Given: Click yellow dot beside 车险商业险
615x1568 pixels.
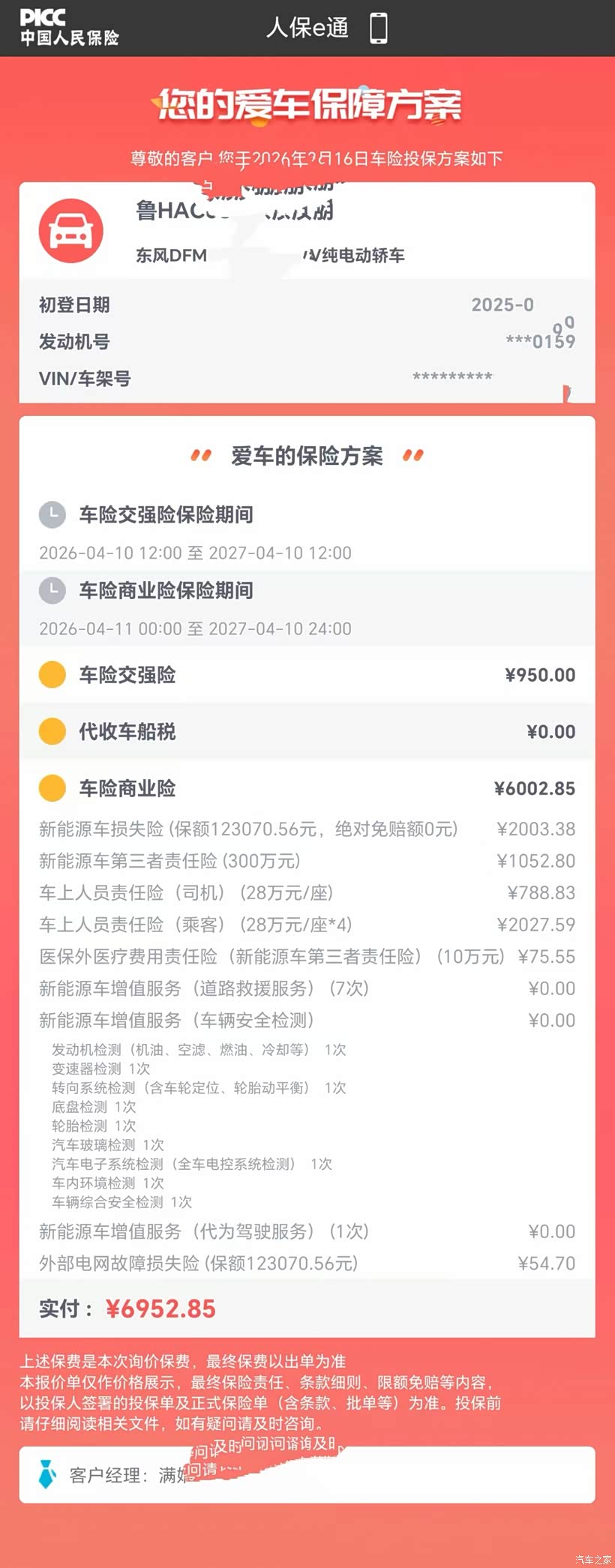Looking at the screenshot, I should click(52, 788).
